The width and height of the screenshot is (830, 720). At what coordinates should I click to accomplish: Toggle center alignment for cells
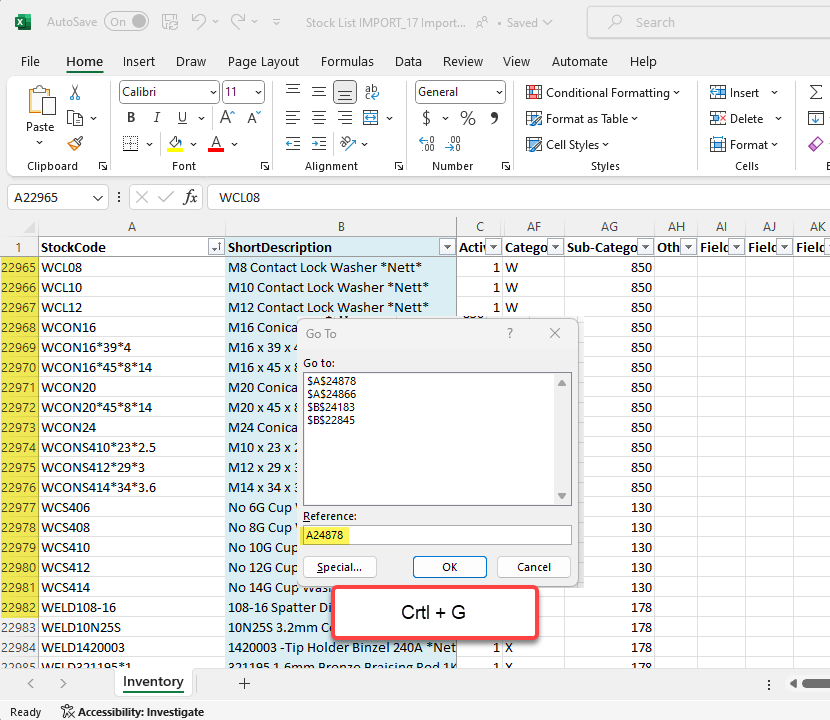318,118
